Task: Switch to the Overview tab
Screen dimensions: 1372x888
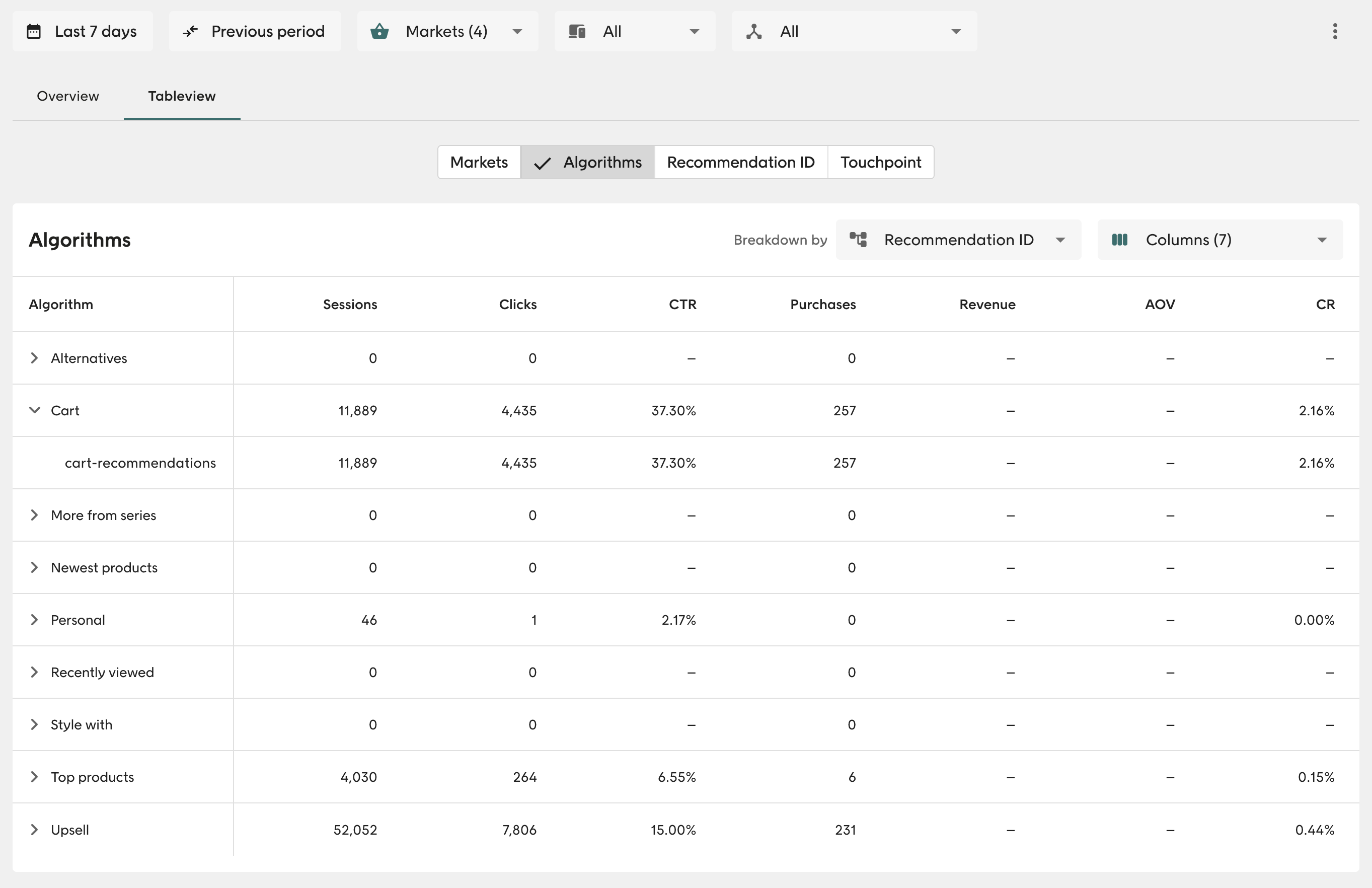Action: coord(68,96)
